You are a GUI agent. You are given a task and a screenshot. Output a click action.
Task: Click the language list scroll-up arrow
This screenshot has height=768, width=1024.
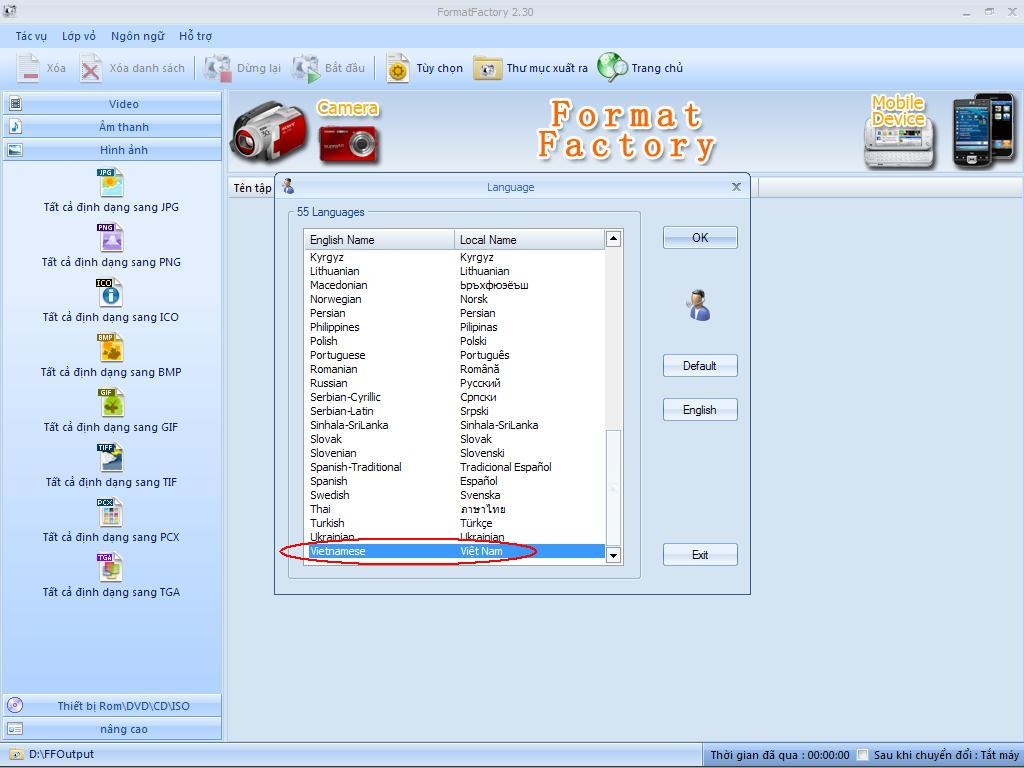(x=613, y=238)
